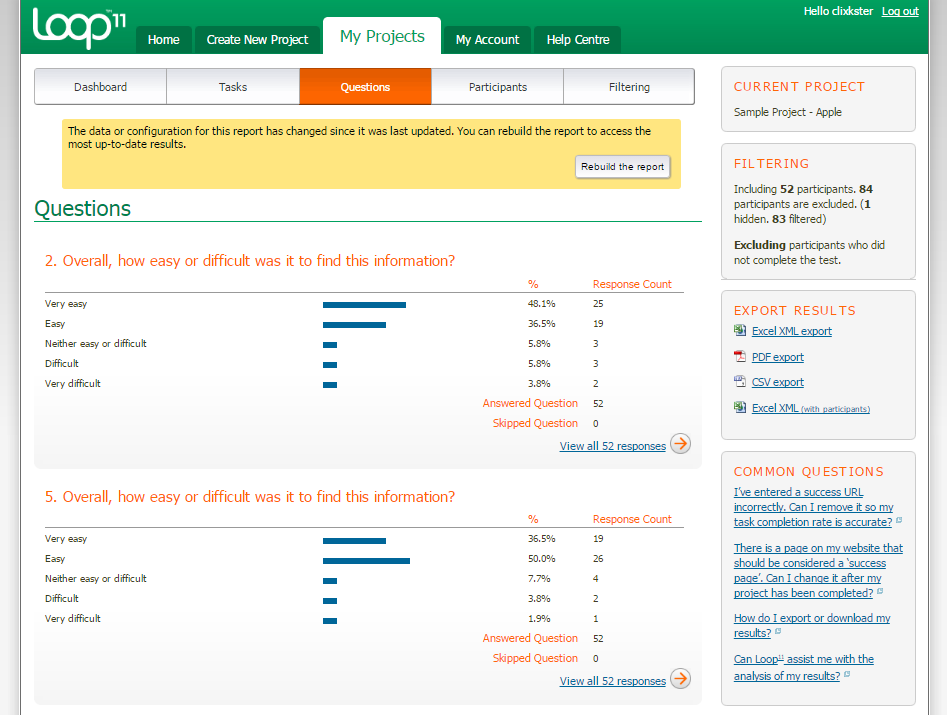
Task: Click 'Response Count' header in question 2
Action: (632, 284)
